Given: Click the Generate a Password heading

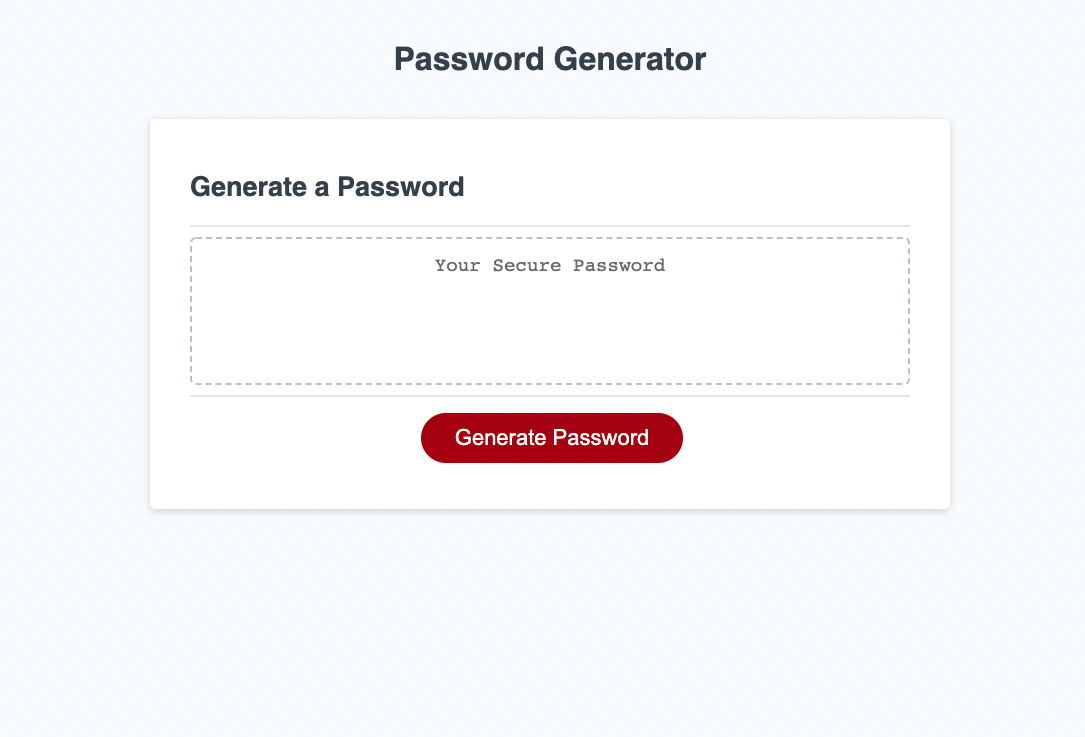Looking at the screenshot, I should [x=327, y=187].
